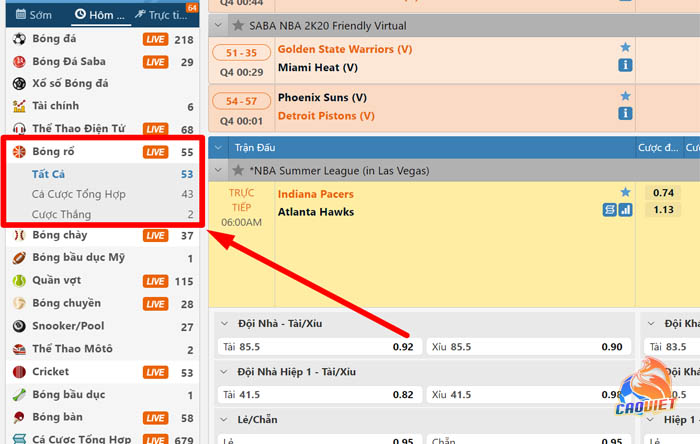Favorite the Phoenix Suns match with the star
This screenshot has height=444, width=700.
pos(625,95)
